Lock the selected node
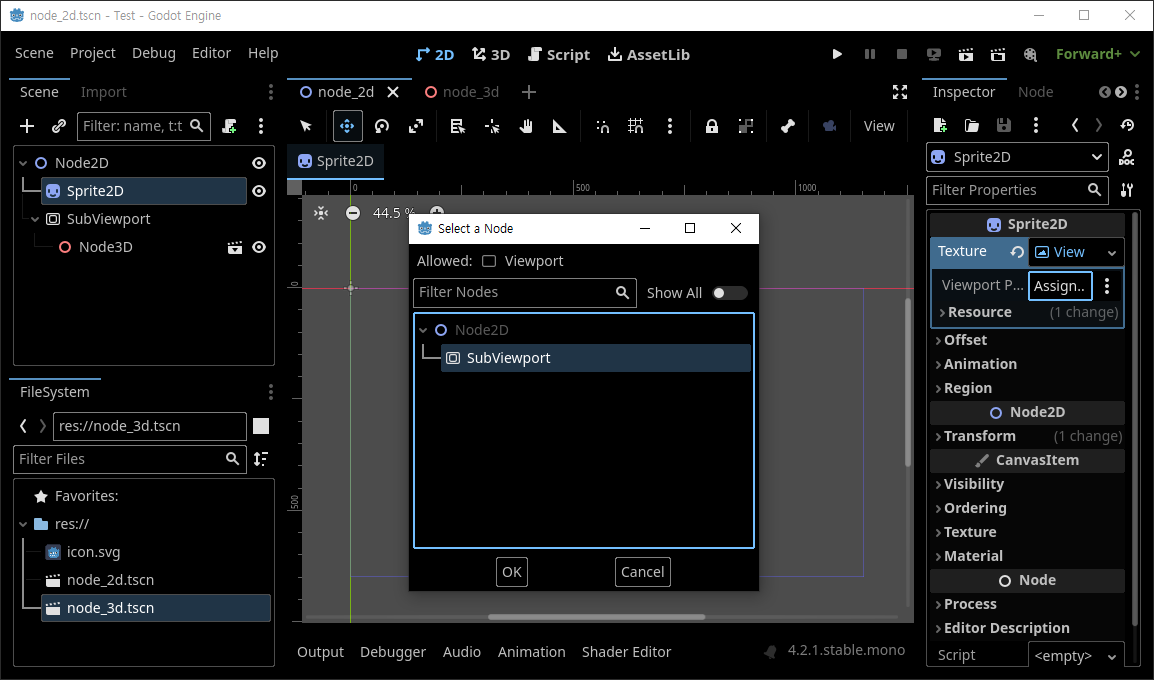This screenshot has height=680, width=1154. click(x=712, y=126)
